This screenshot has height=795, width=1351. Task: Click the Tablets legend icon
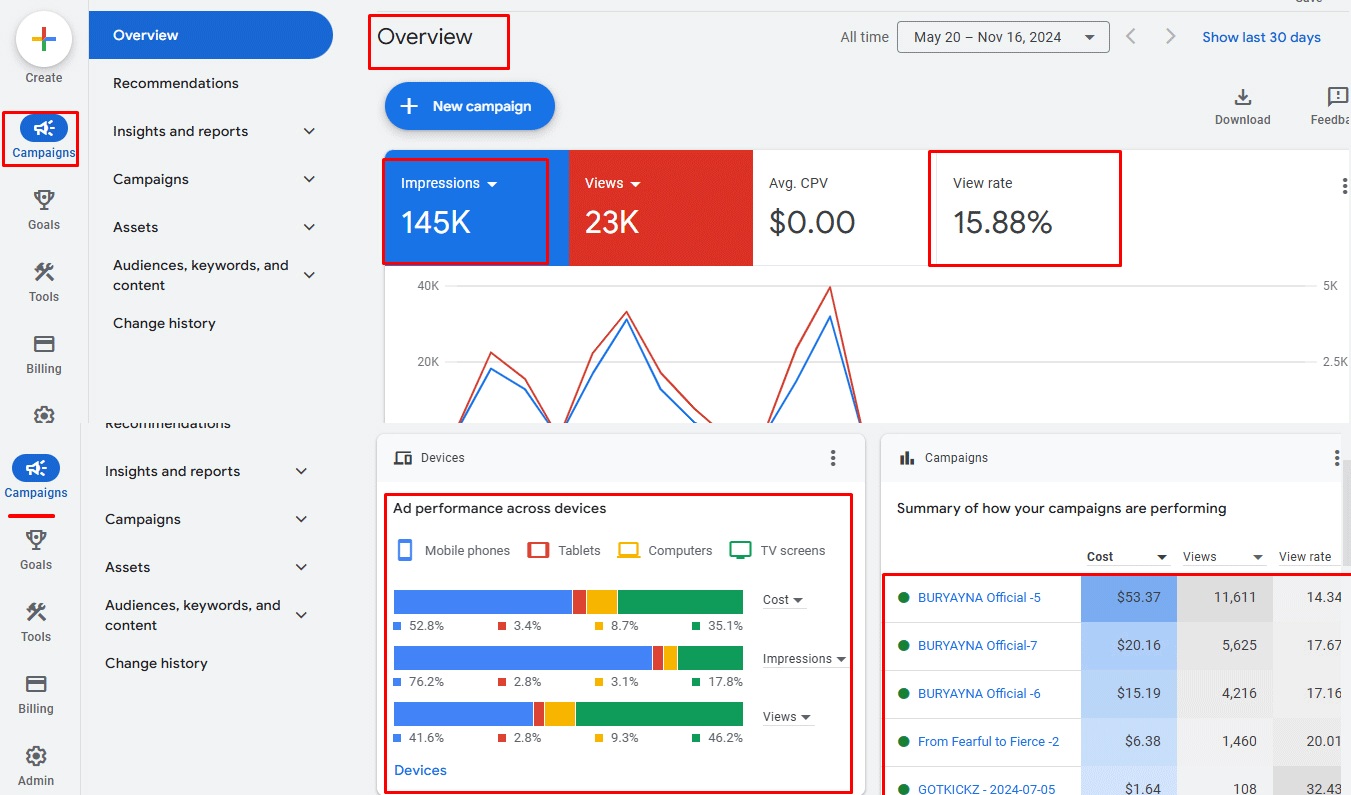click(538, 550)
